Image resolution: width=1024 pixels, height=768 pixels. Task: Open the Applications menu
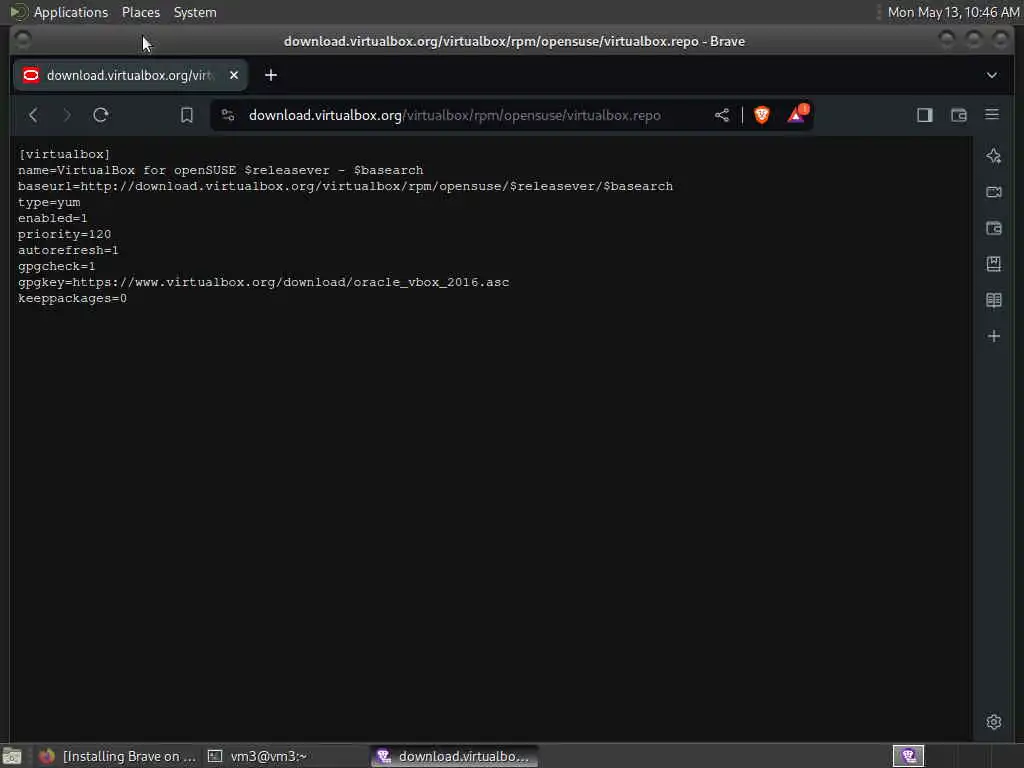tap(71, 12)
